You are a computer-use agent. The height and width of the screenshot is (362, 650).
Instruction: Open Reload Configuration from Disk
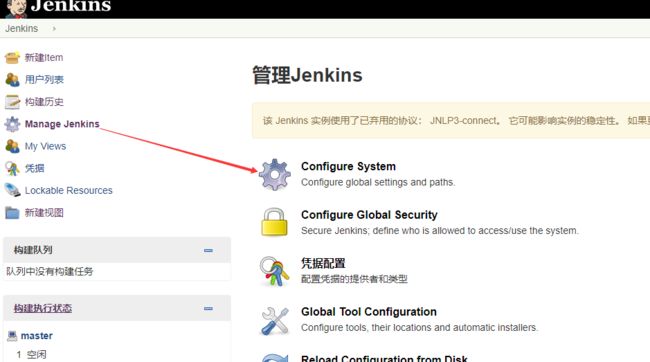point(384,358)
